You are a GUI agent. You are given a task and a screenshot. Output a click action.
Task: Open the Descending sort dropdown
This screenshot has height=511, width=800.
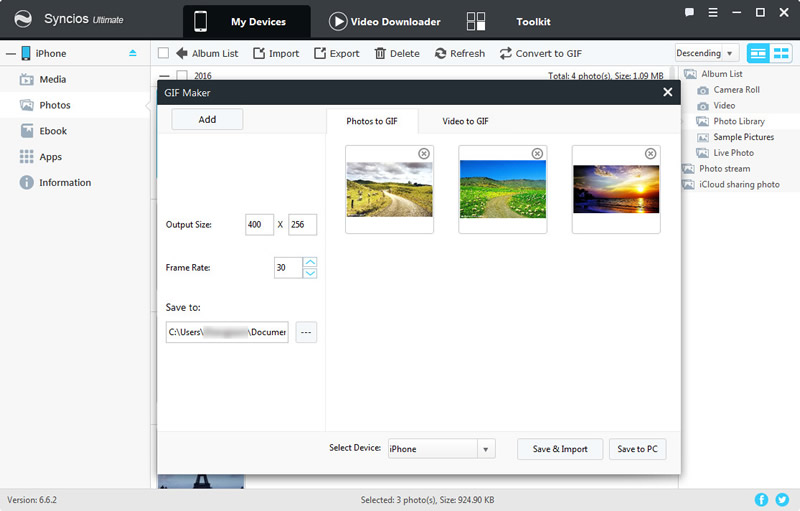[707, 53]
